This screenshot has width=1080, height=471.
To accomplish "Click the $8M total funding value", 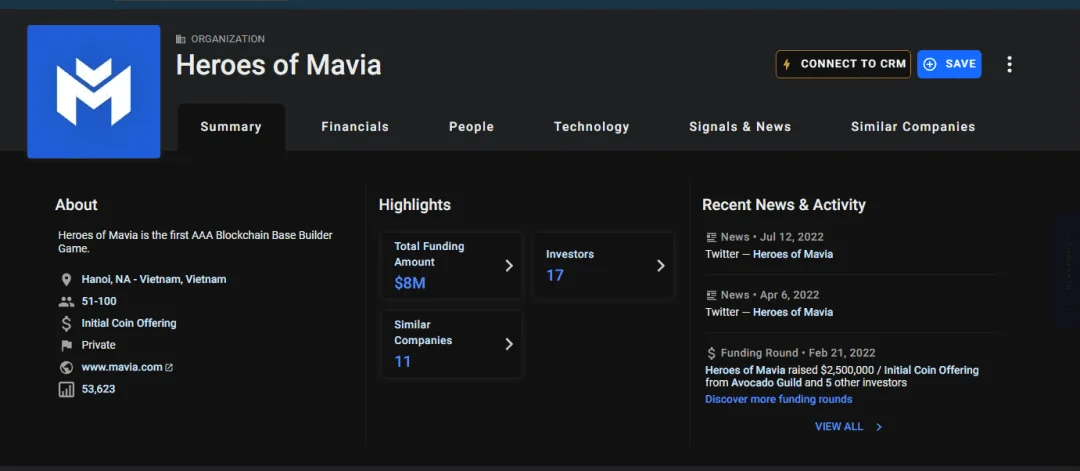I will [410, 283].
